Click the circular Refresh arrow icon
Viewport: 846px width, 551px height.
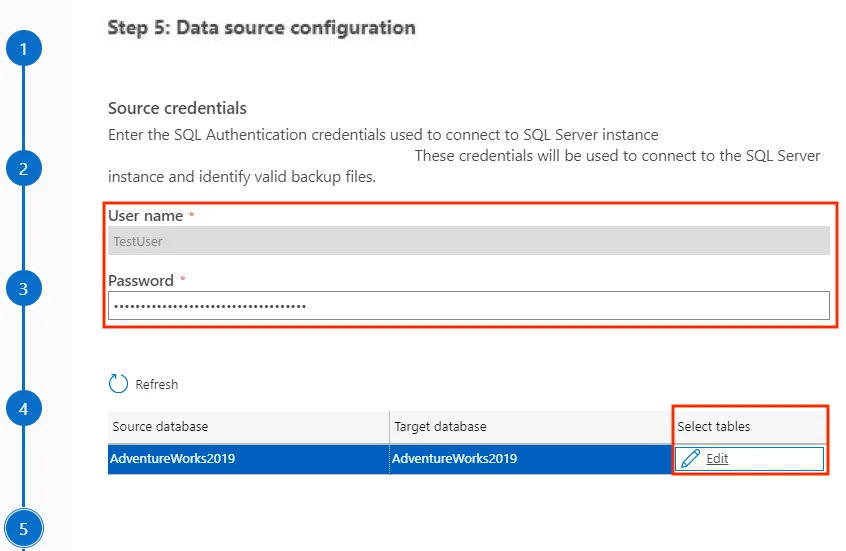coord(118,384)
